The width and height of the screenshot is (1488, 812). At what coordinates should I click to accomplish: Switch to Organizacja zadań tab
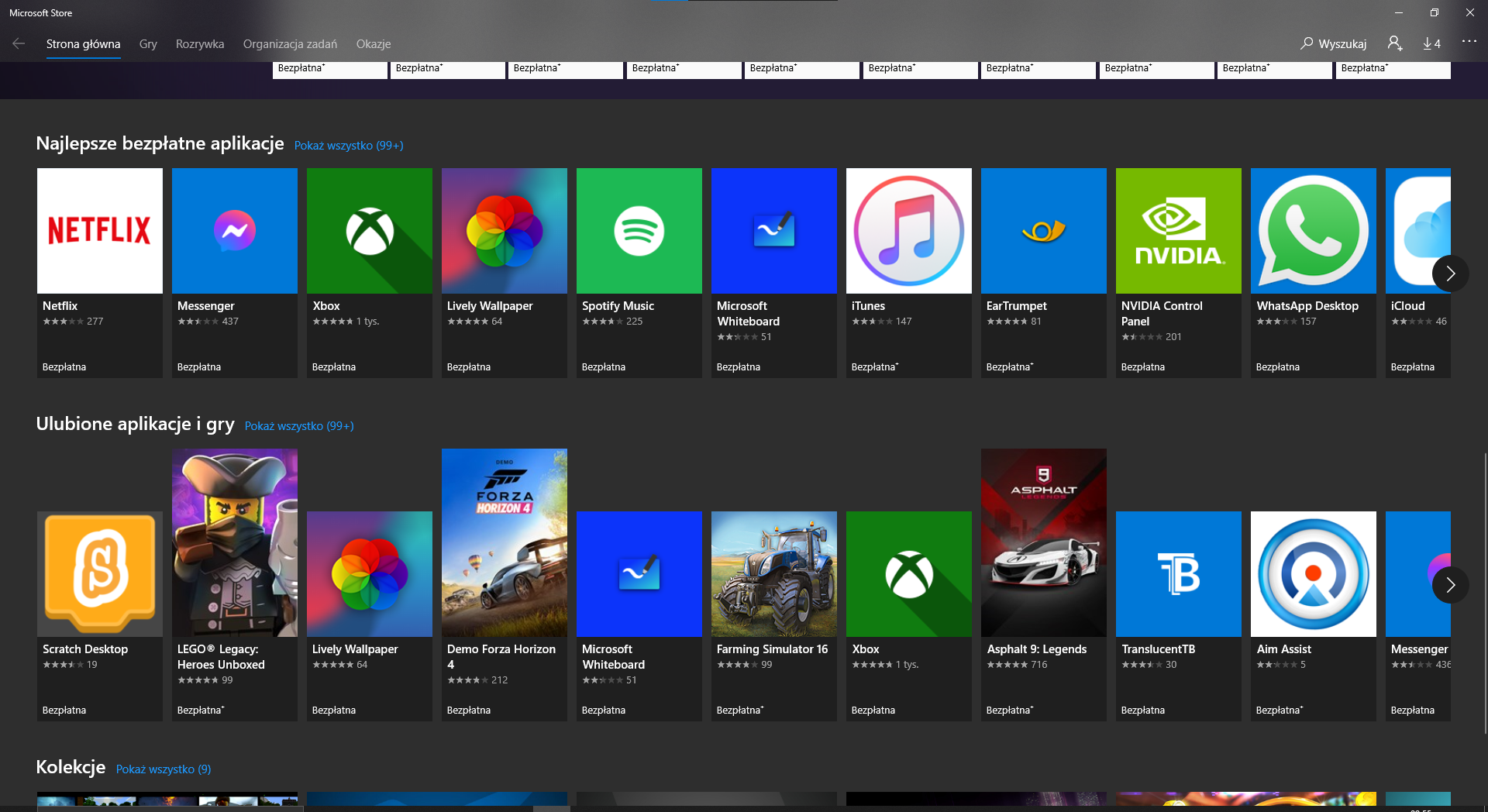click(x=290, y=44)
